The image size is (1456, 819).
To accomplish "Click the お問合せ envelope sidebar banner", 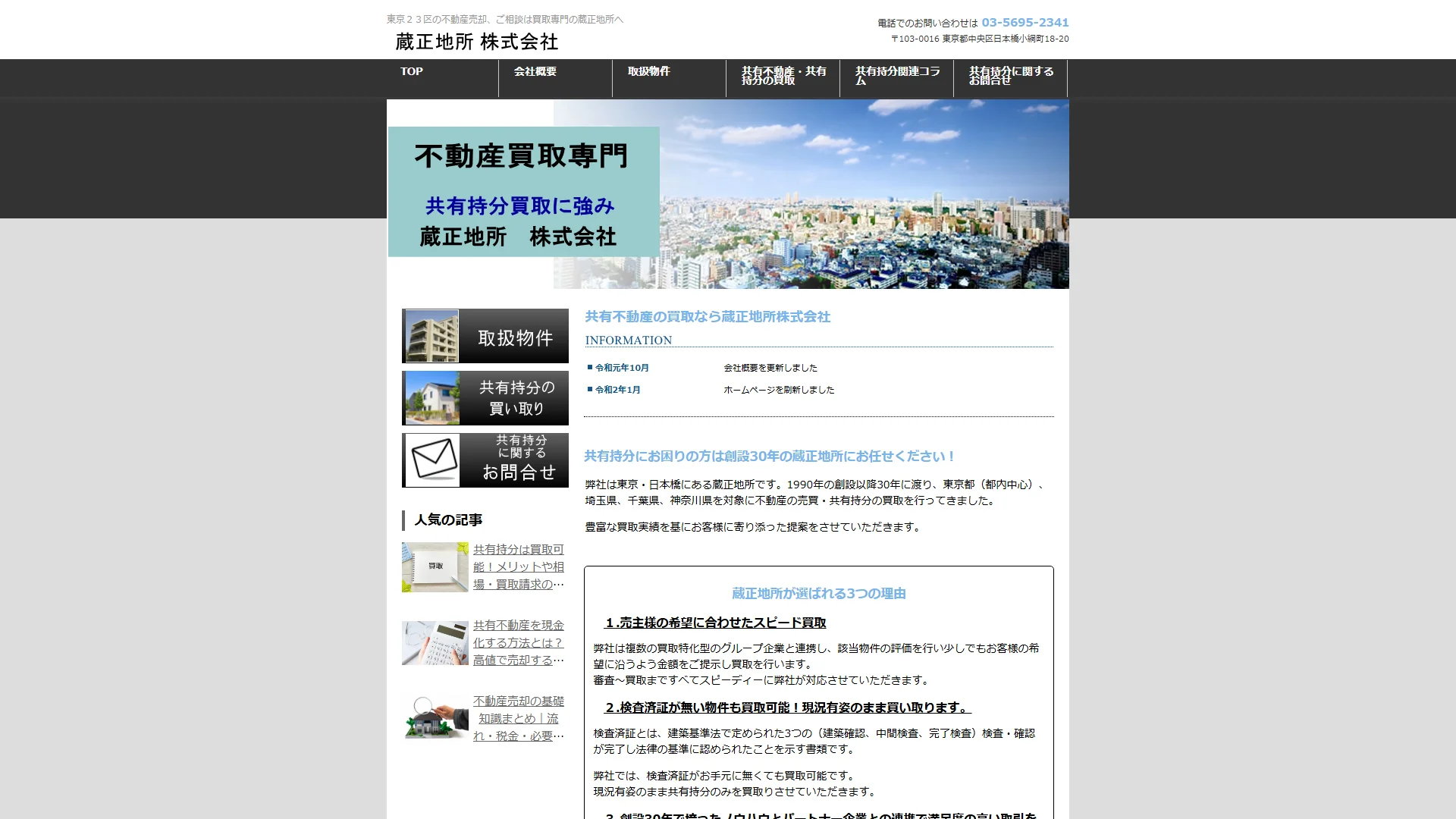I will [485, 460].
